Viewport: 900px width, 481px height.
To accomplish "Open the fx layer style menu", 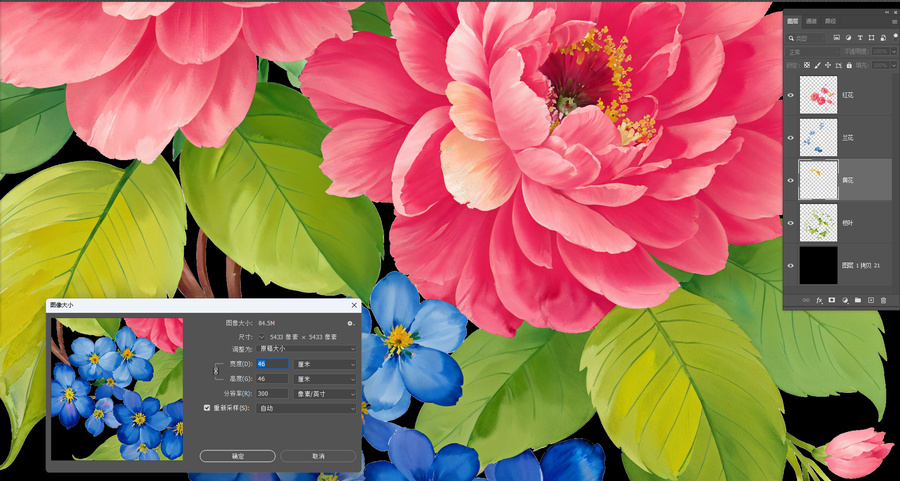I will point(820,300).
